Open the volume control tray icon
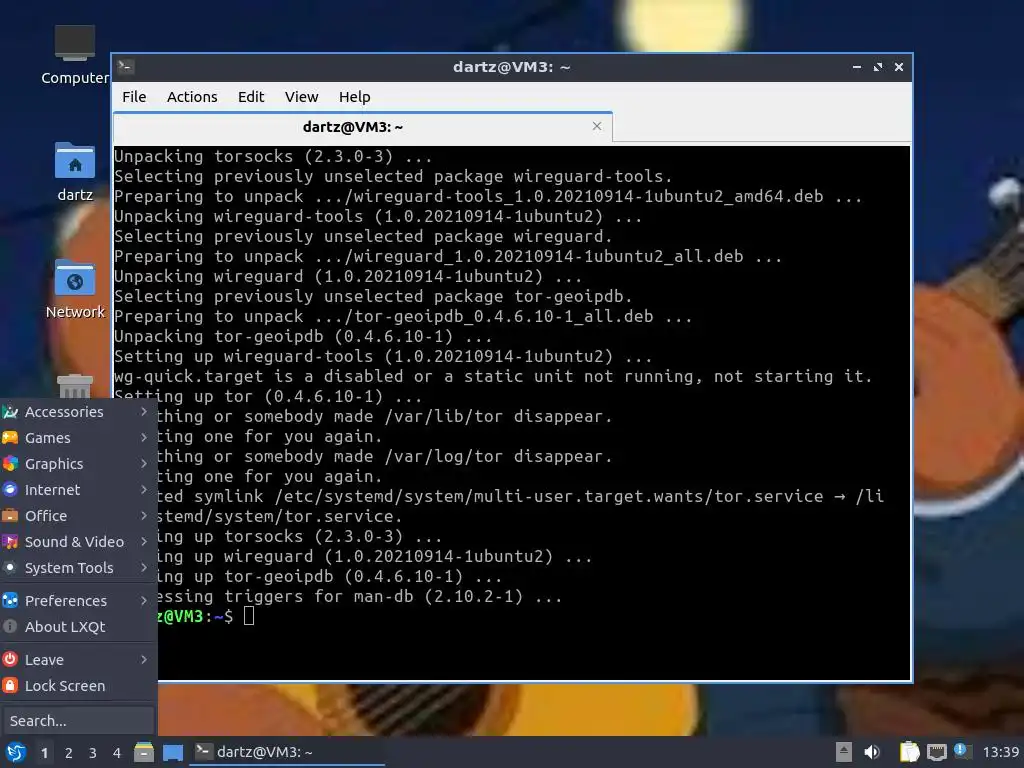This screenshot has height=768, width=1024. pyautogui.click(x=872, y=752)
